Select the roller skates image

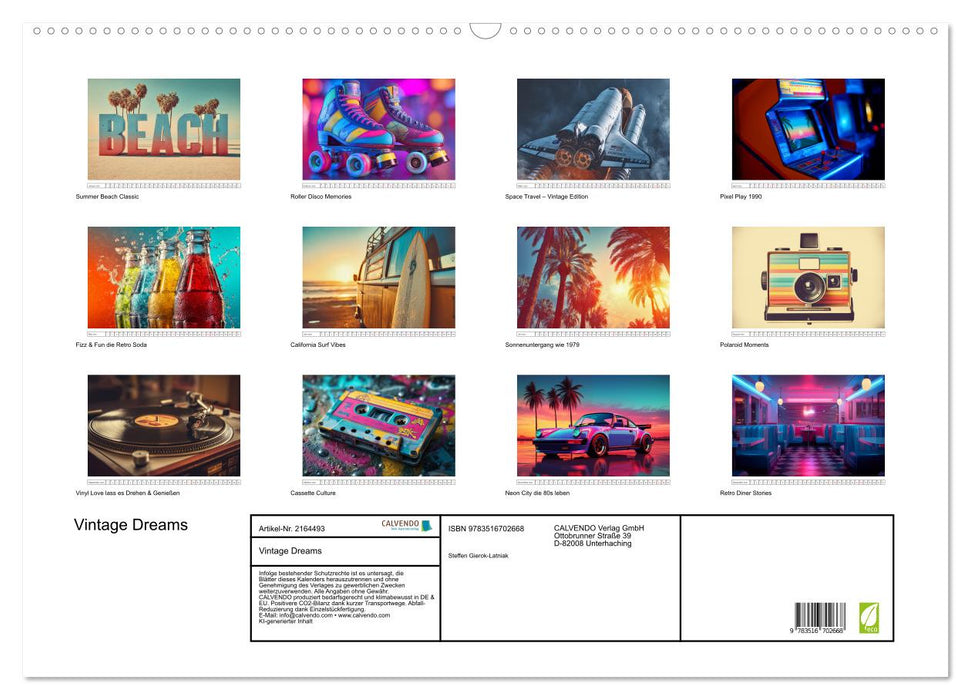[x=378, y=129]
